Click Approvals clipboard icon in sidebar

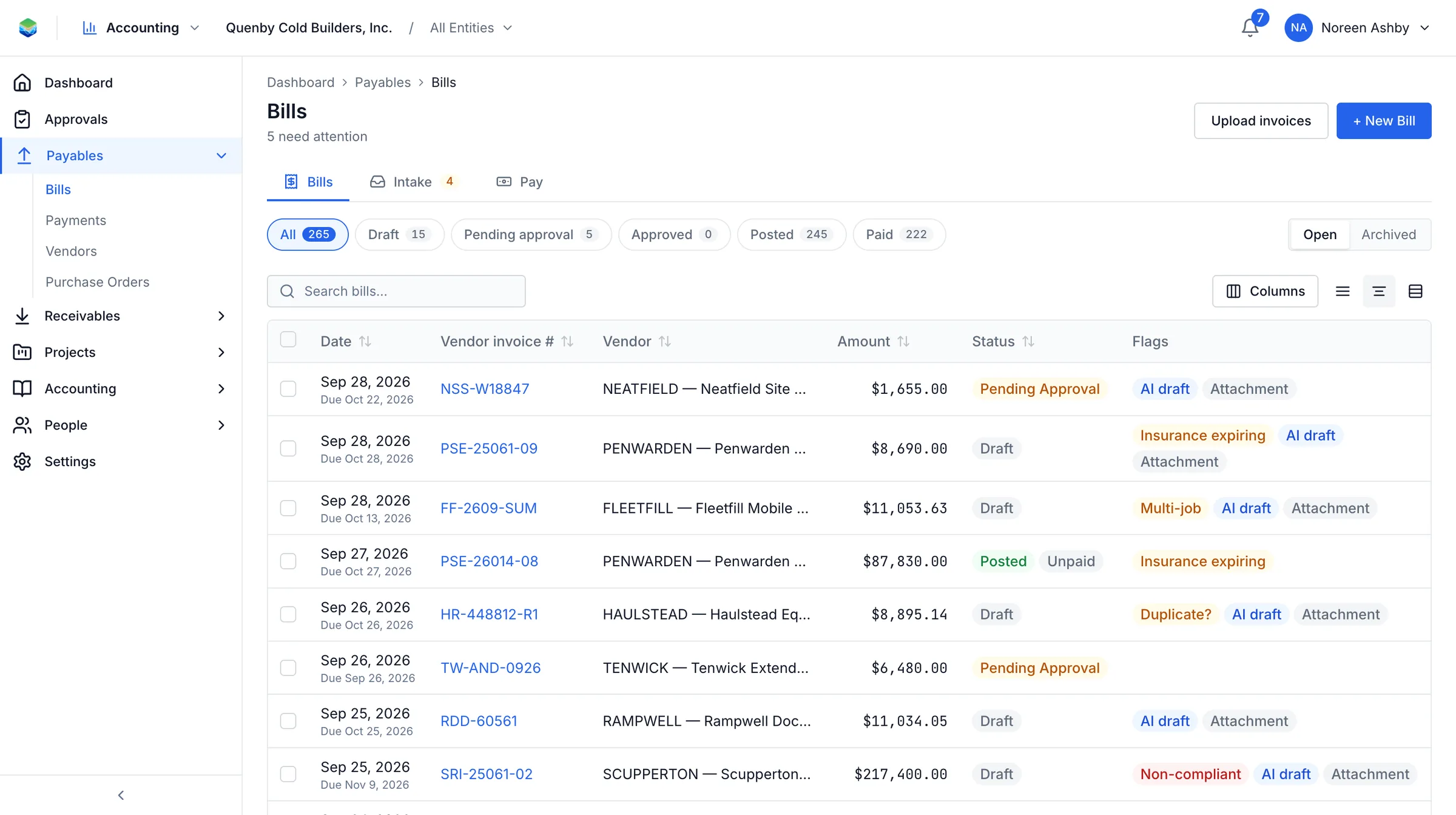tap(22, 119)
